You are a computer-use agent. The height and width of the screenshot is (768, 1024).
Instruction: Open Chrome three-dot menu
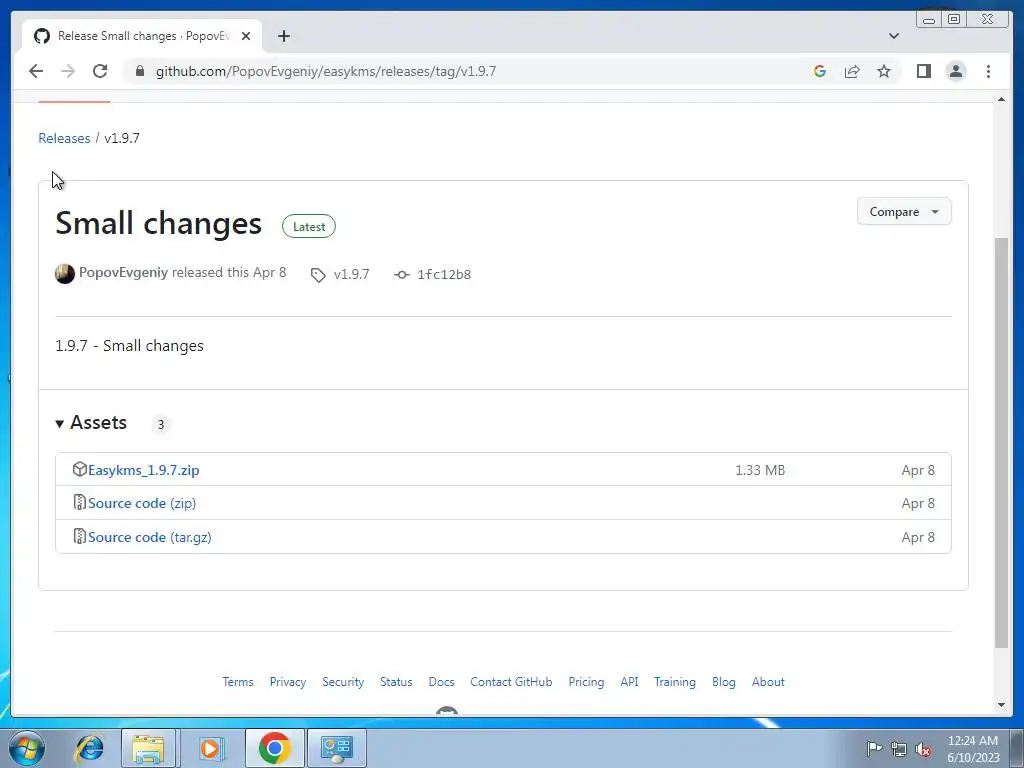(988, 71)
